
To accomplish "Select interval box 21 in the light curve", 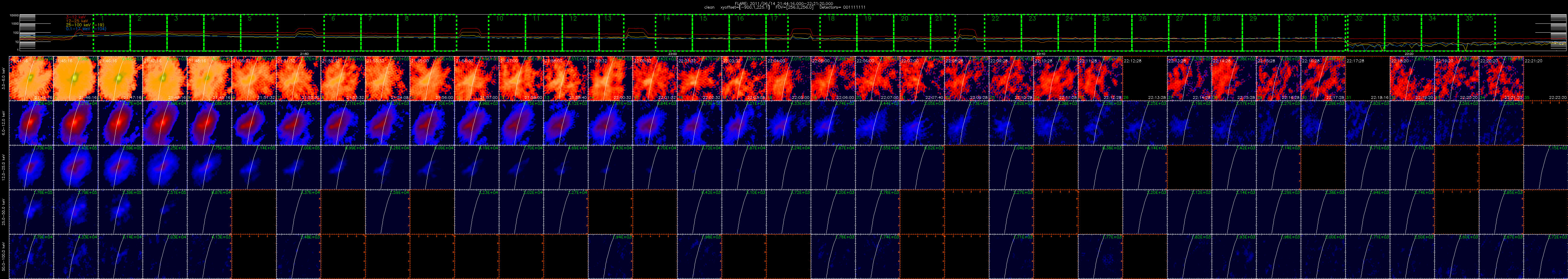I will coord(943,34).
